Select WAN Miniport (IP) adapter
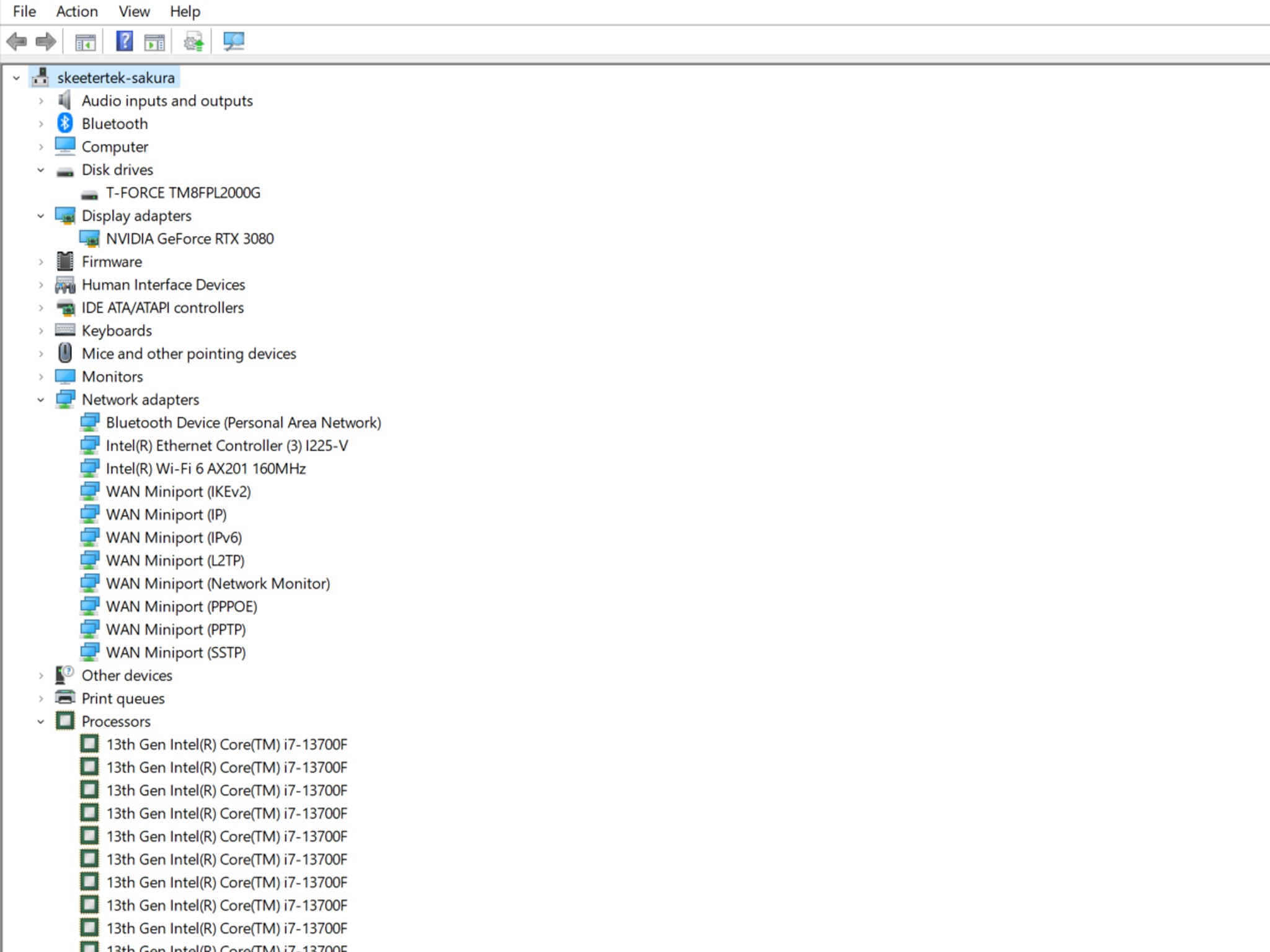The width and height of the screenshot is (1270, 952). tap(166, 514)
